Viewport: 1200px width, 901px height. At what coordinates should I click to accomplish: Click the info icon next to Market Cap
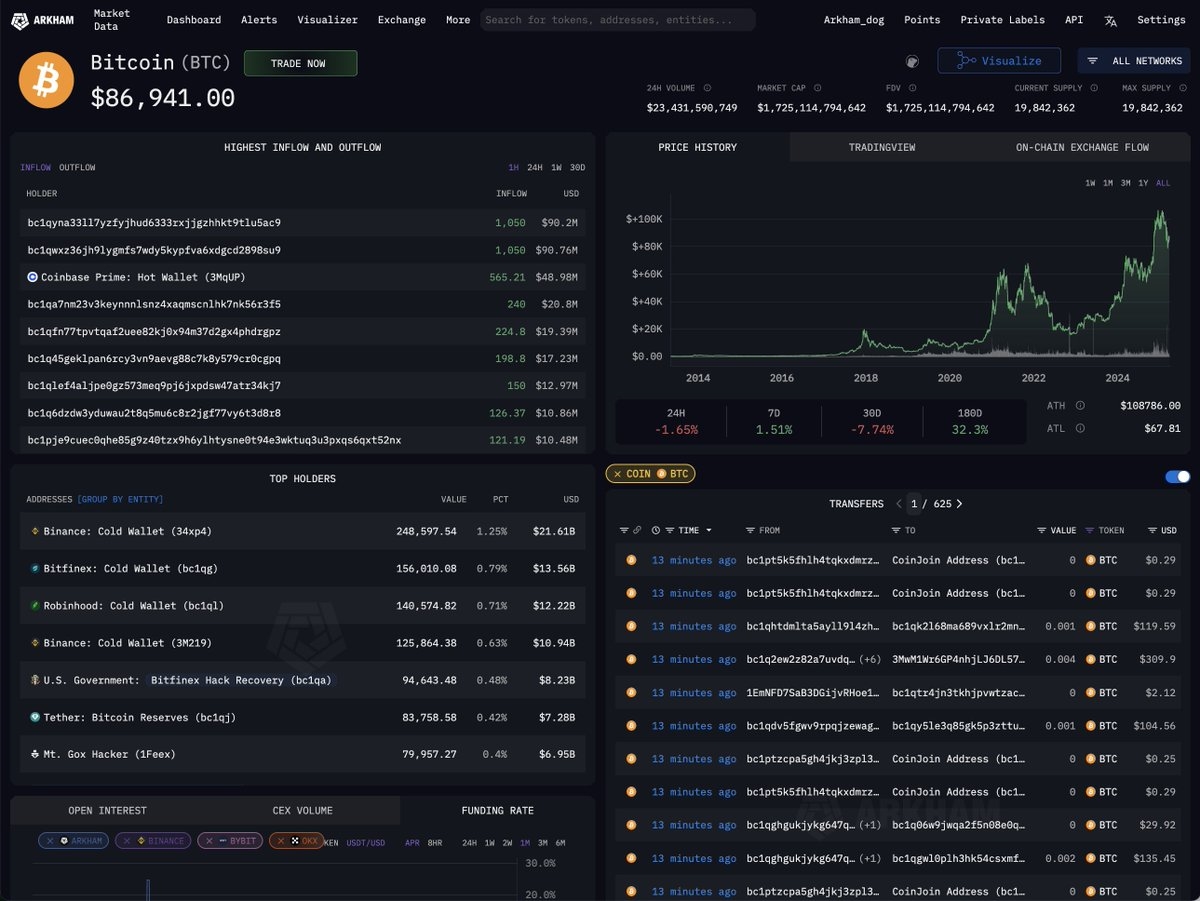[x=817, y=88]
